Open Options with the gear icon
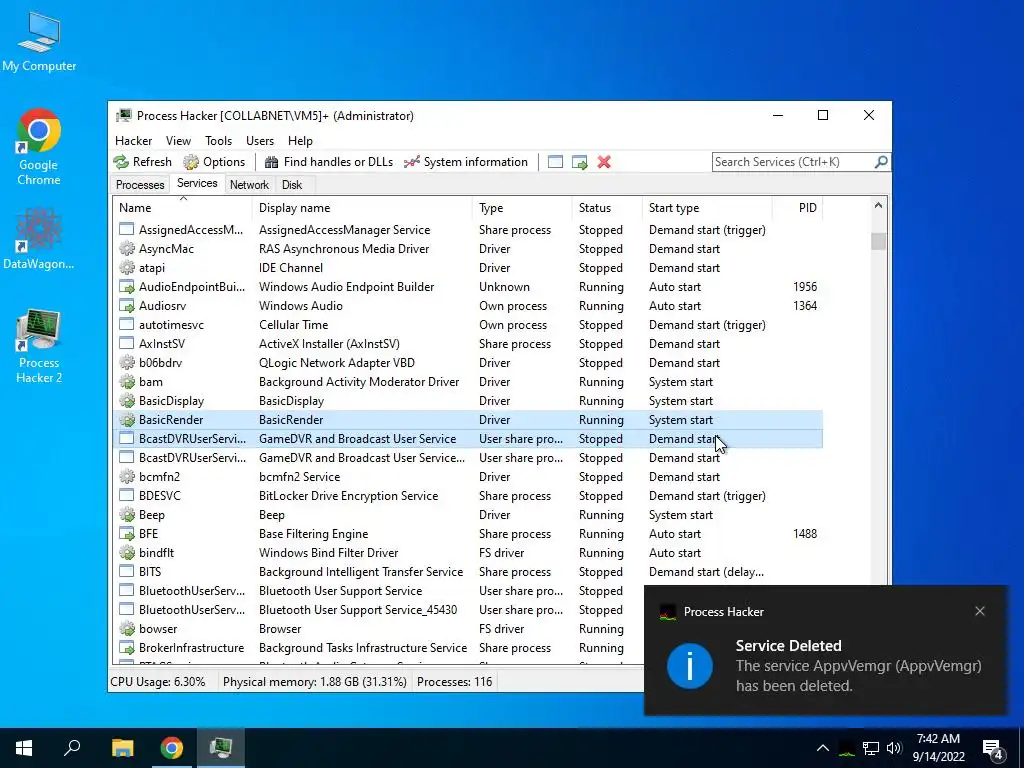Viewport: 1024px width, 768px height. pos(191,162)
